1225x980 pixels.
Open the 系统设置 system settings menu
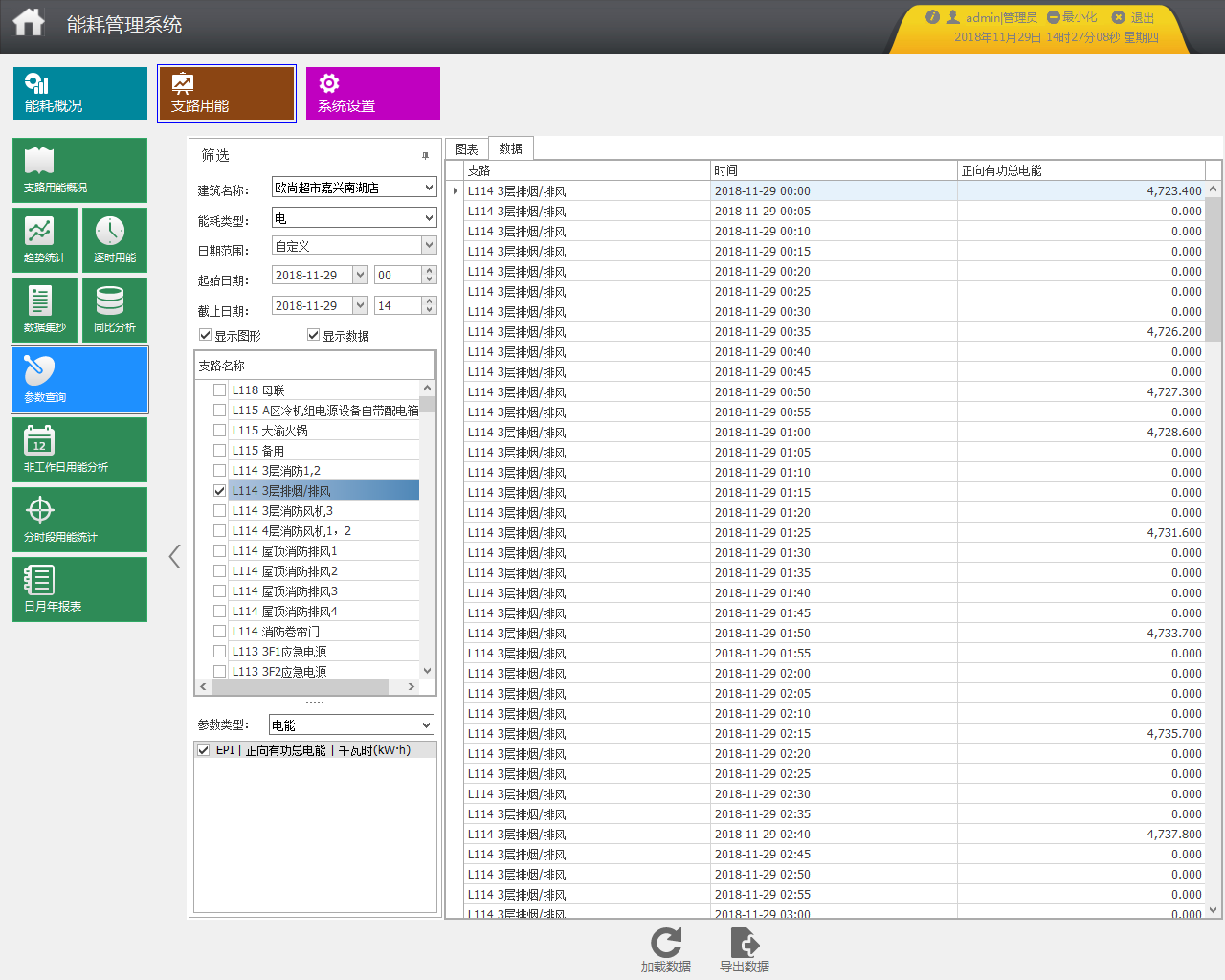pyautogui.click(x=372, y=93)
